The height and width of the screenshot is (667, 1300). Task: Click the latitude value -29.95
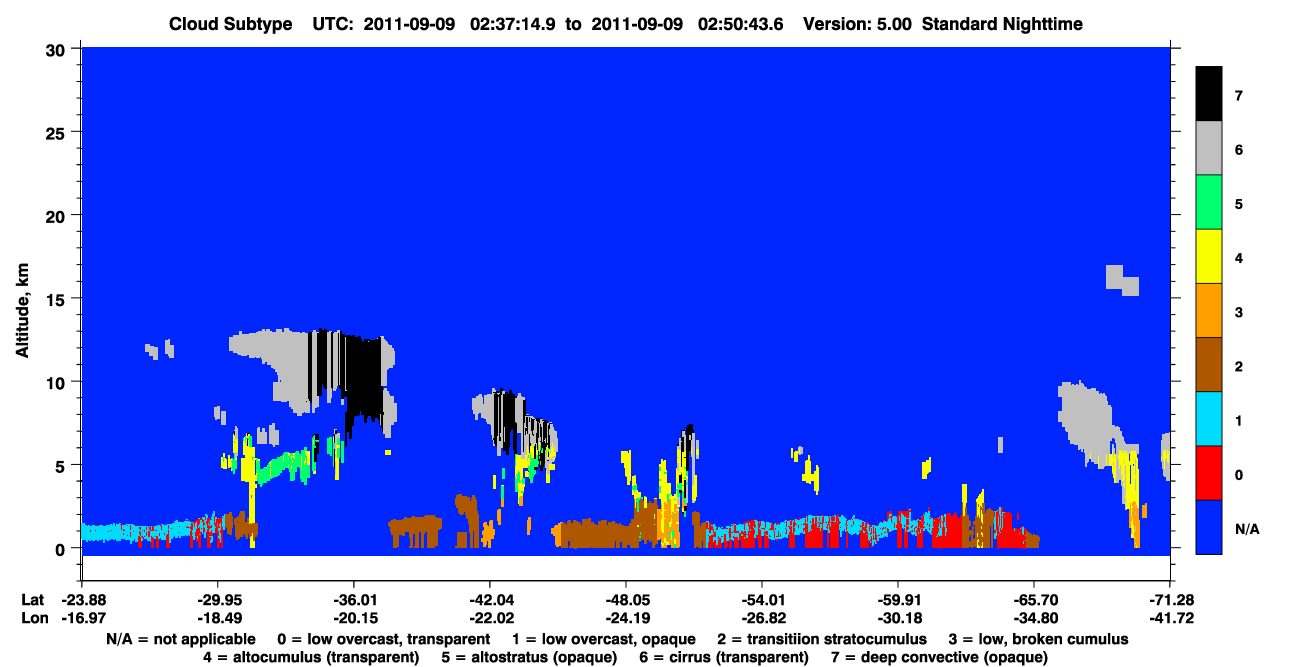coord(217,599)
